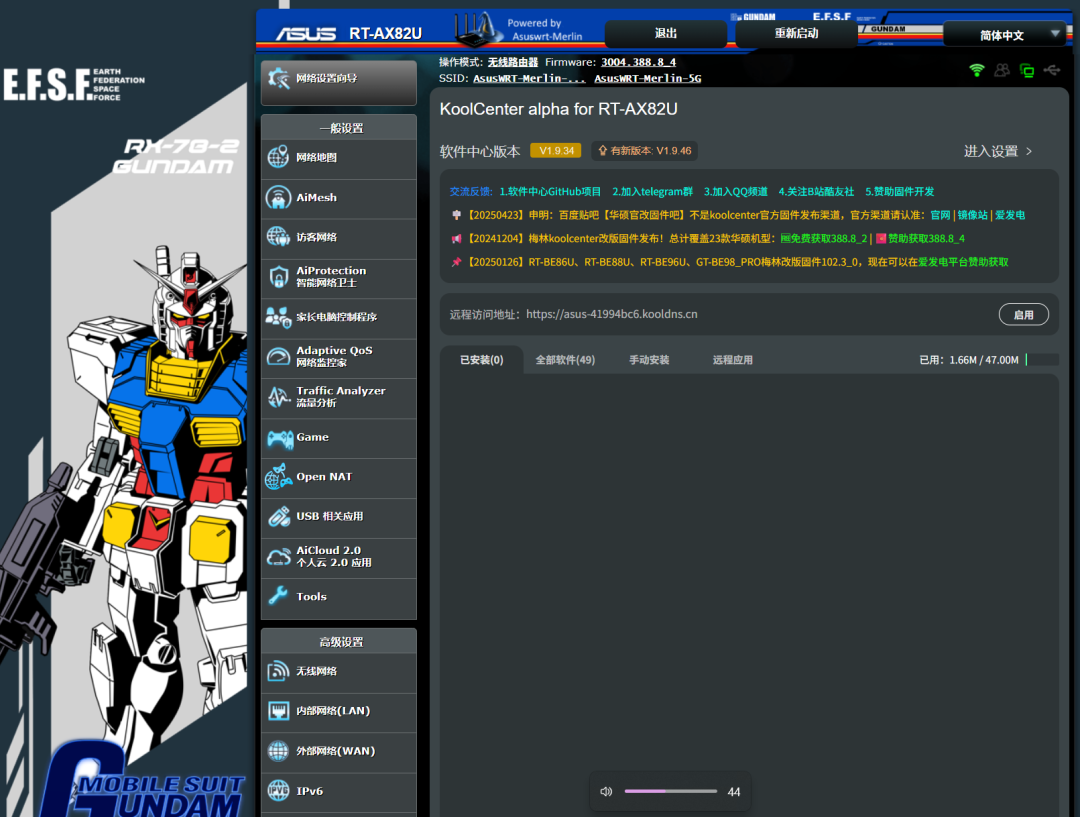Click the 家长电脑控制程序 icon
Viewport: 1080px width, 817px height.
(x=278, y=317)
